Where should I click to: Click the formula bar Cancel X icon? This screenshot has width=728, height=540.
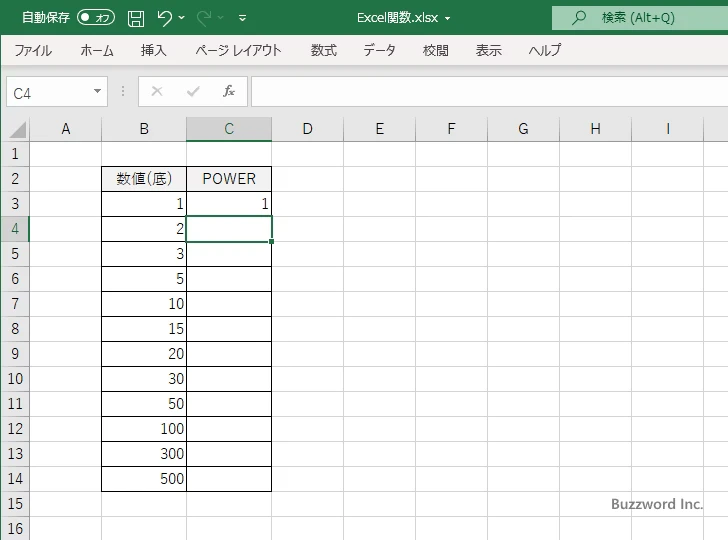pyautogui.click(x=157, y=91)
